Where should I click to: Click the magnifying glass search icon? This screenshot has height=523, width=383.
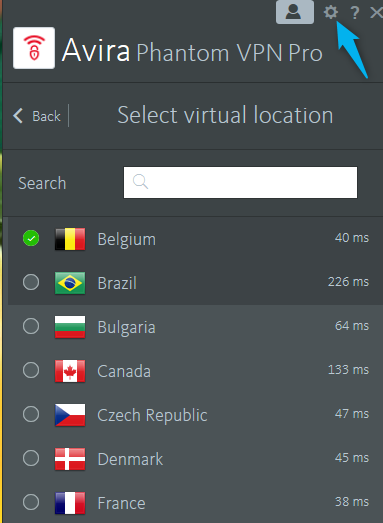tap(140, 182)
